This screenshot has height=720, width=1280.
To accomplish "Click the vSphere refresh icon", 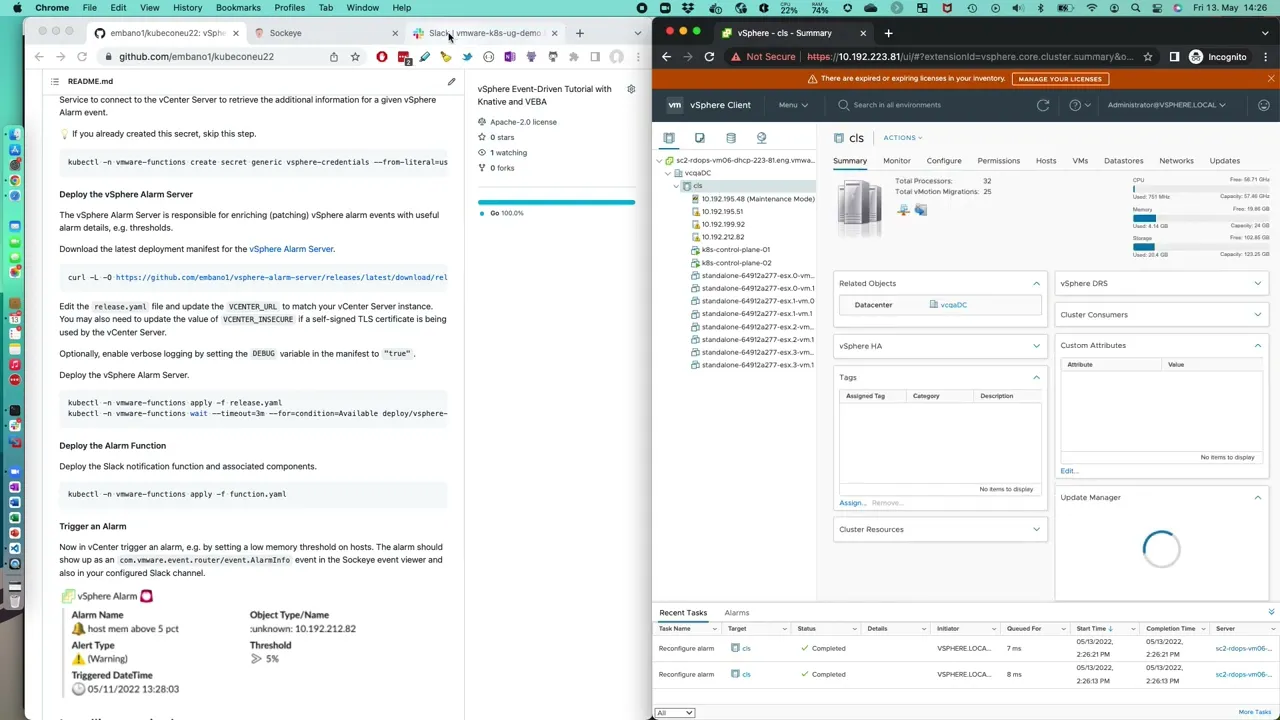I will pyautogui.click(x=1043, y=105).
